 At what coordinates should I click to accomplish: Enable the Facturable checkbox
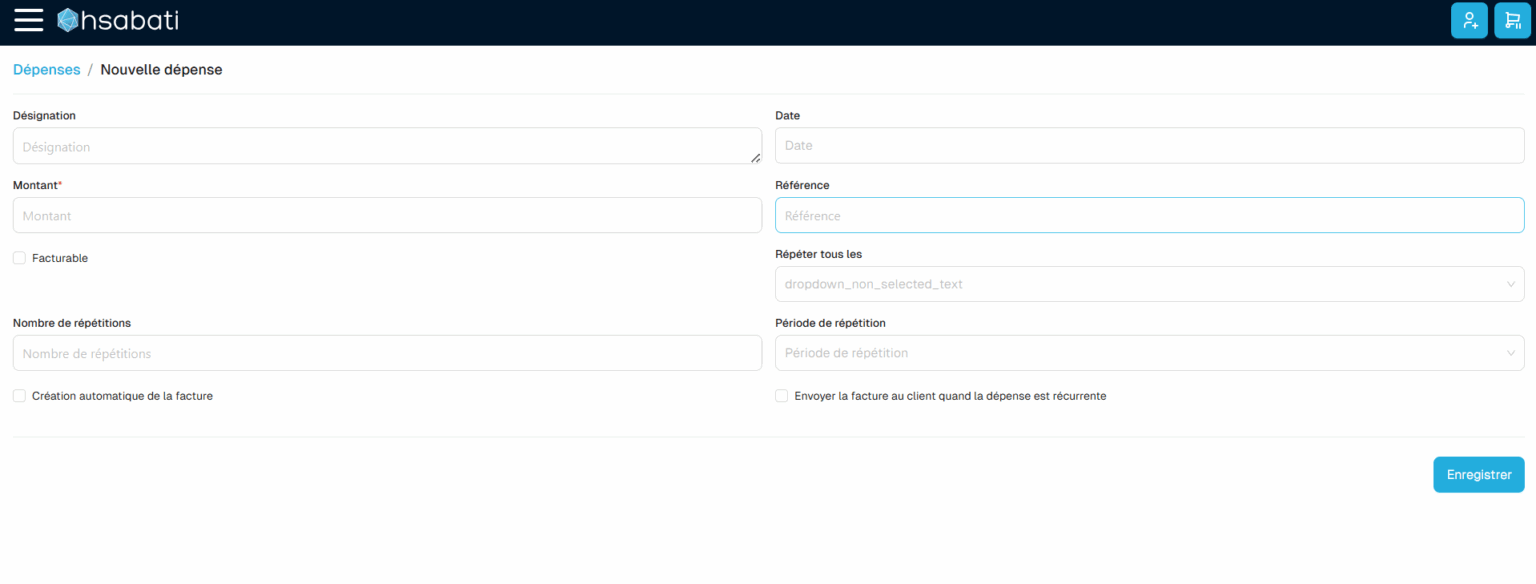(19, 258)
